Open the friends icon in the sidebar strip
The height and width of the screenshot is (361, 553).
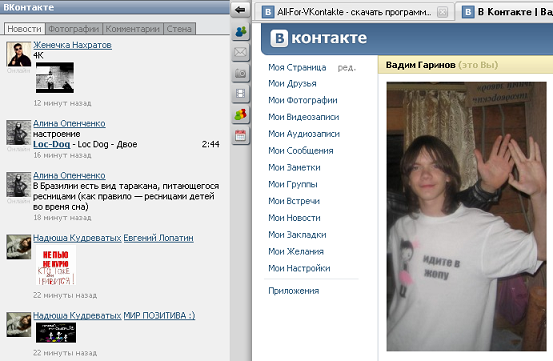[240, 32]
